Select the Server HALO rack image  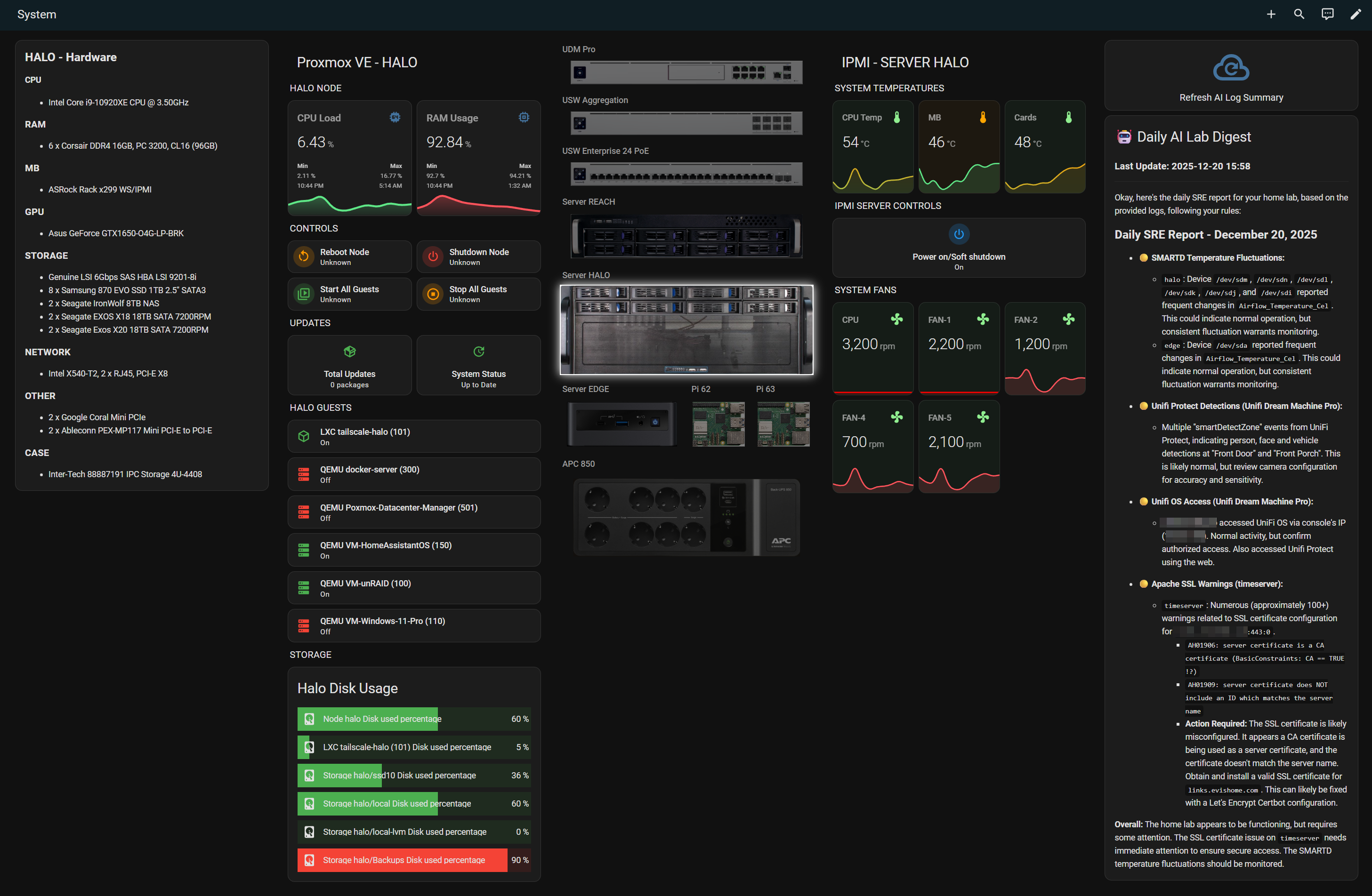tap(686, 329)
